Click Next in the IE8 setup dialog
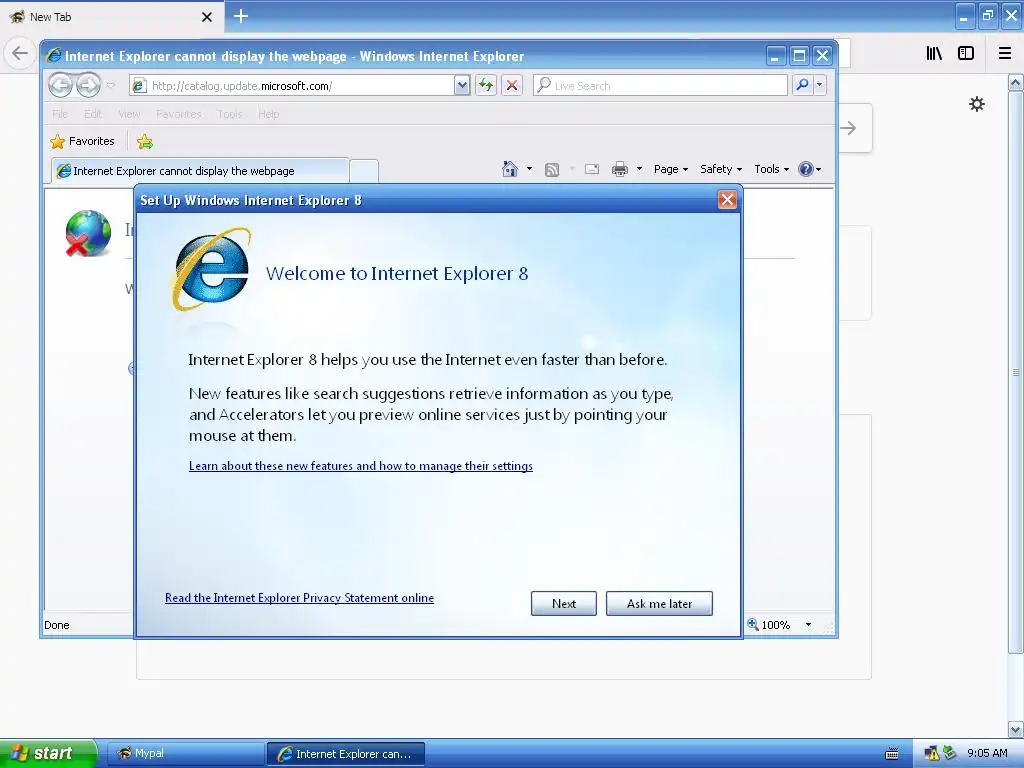 564,603
